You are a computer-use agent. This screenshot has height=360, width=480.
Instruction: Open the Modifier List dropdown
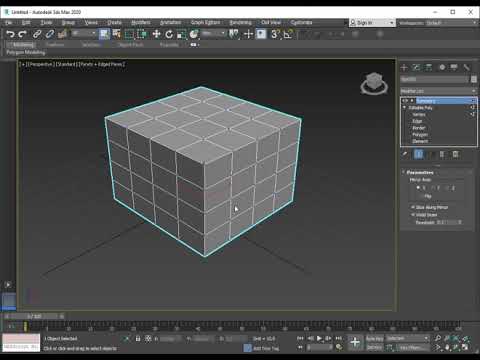click(x=439, y=91)
